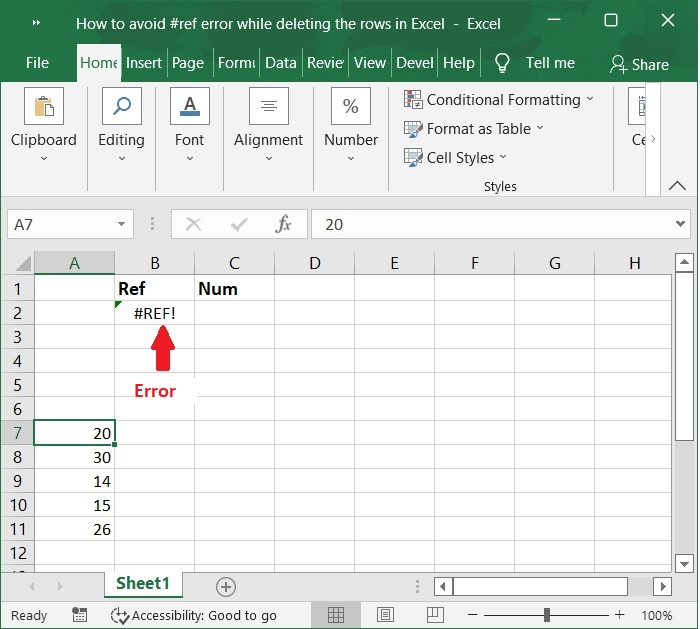Open Cell Styles gallery

coord(455,158)
